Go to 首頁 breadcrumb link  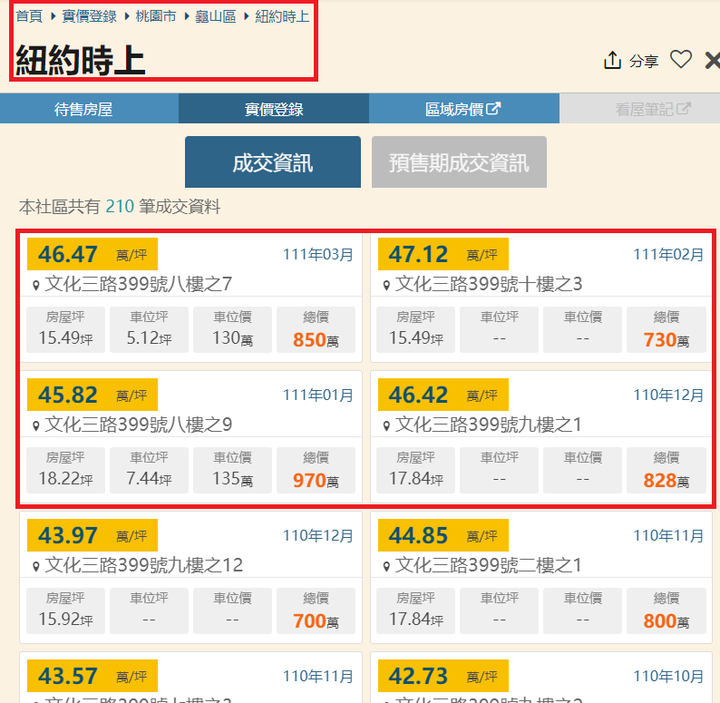29,17
